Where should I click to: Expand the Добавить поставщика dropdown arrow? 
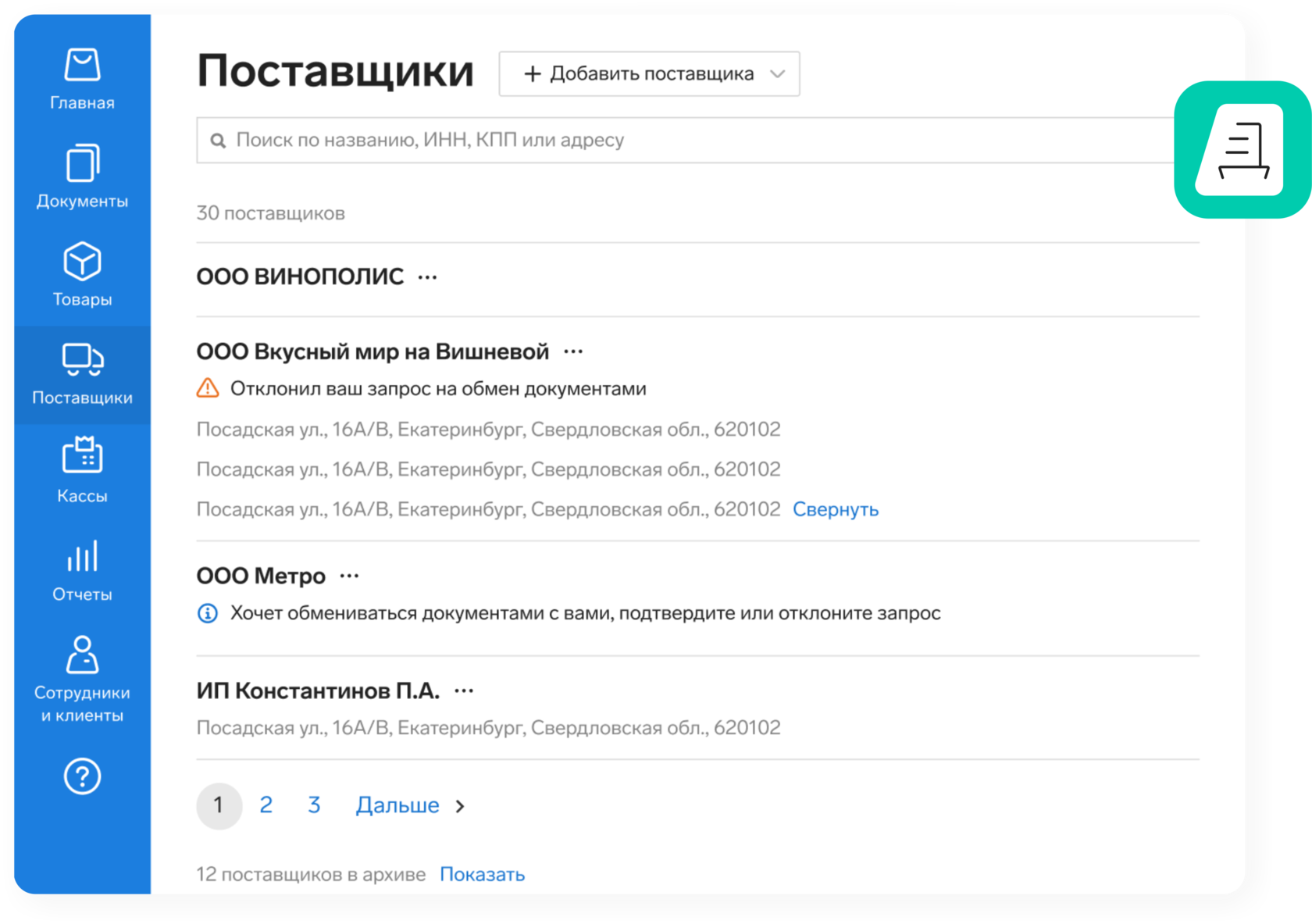click(777, 74)
